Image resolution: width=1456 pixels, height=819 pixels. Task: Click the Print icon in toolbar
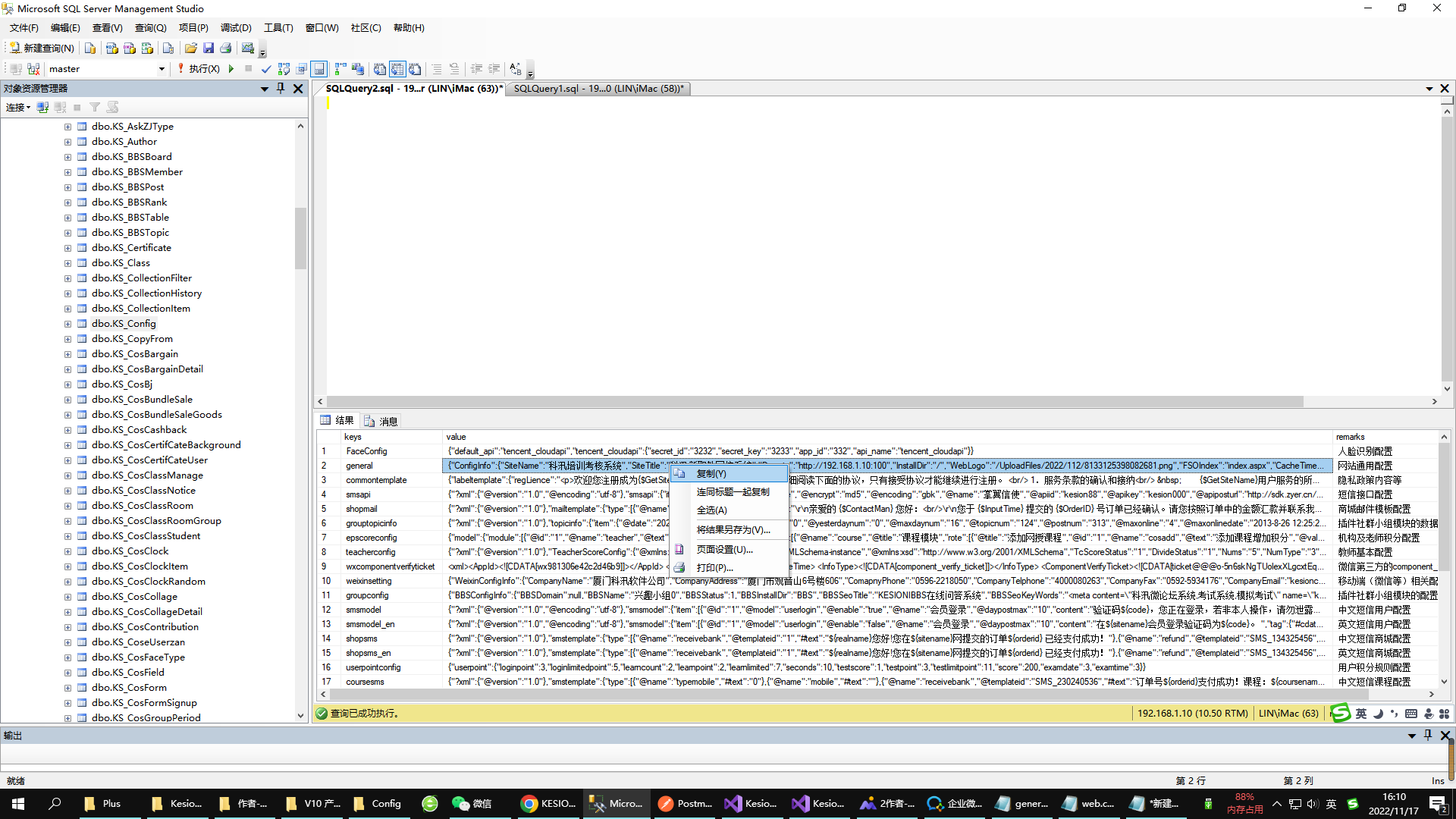tap(226, 48)
